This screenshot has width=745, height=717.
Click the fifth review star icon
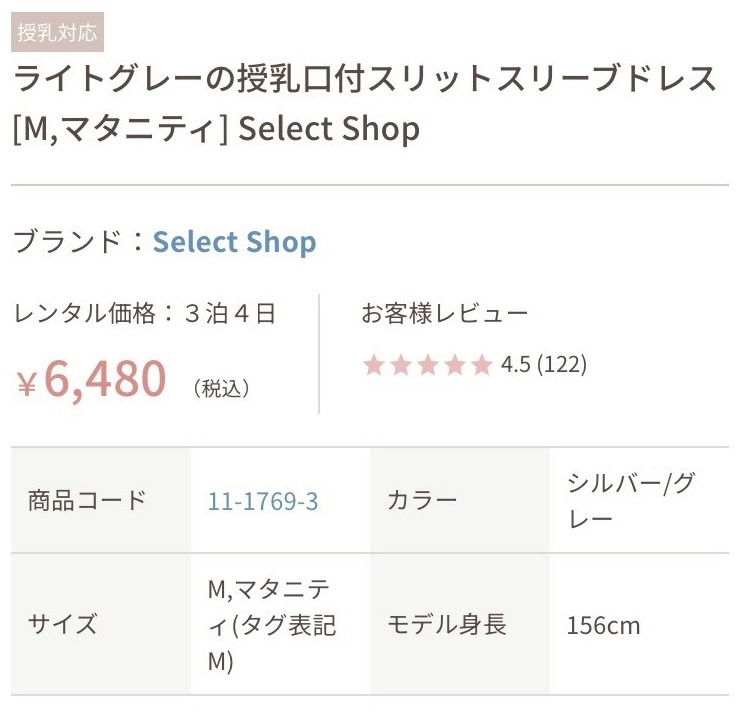click(482, 365)
